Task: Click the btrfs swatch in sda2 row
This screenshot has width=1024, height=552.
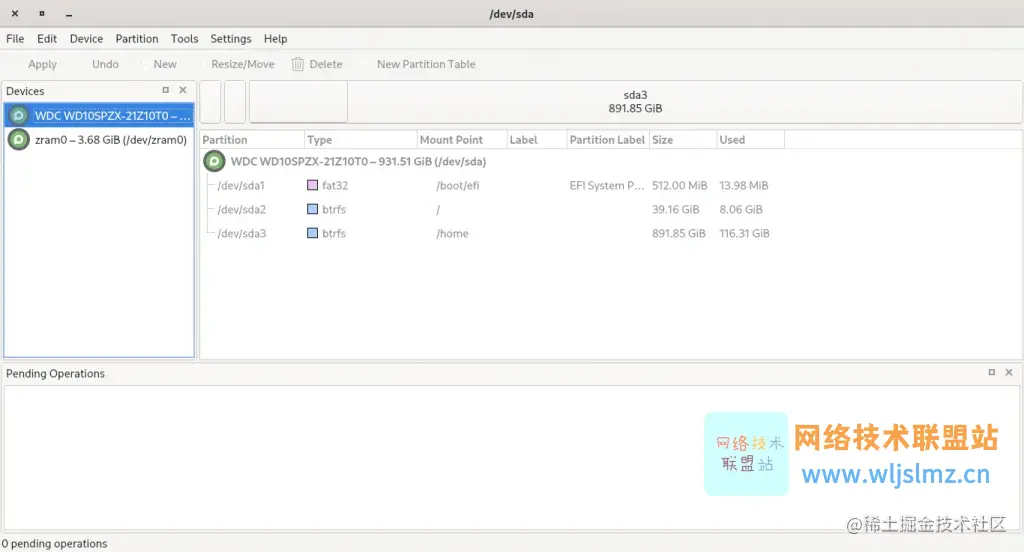Action: 312,209
